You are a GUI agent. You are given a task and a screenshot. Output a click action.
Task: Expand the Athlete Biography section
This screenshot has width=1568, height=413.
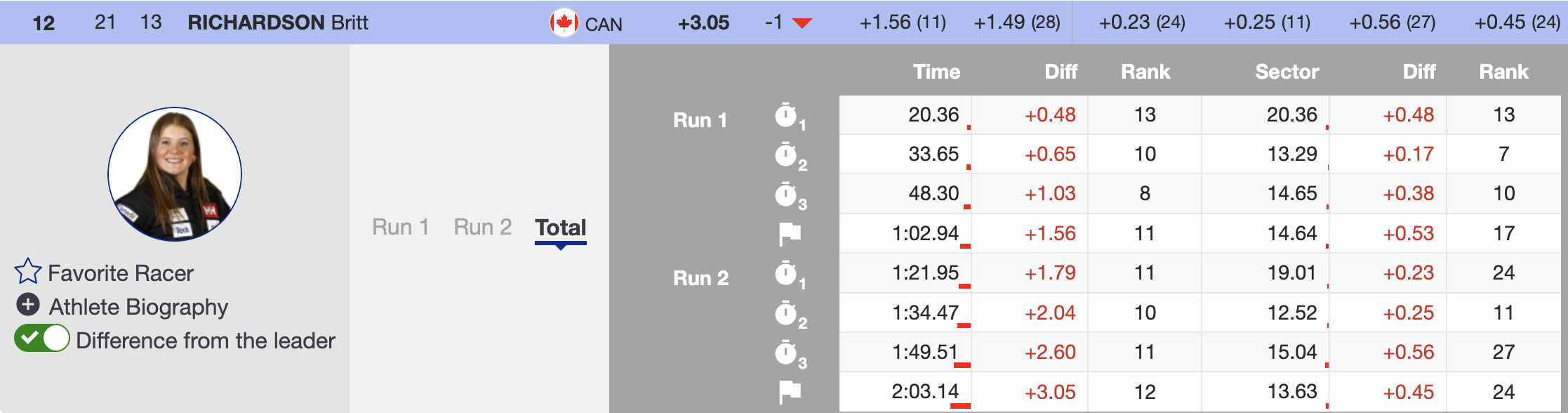138,307
